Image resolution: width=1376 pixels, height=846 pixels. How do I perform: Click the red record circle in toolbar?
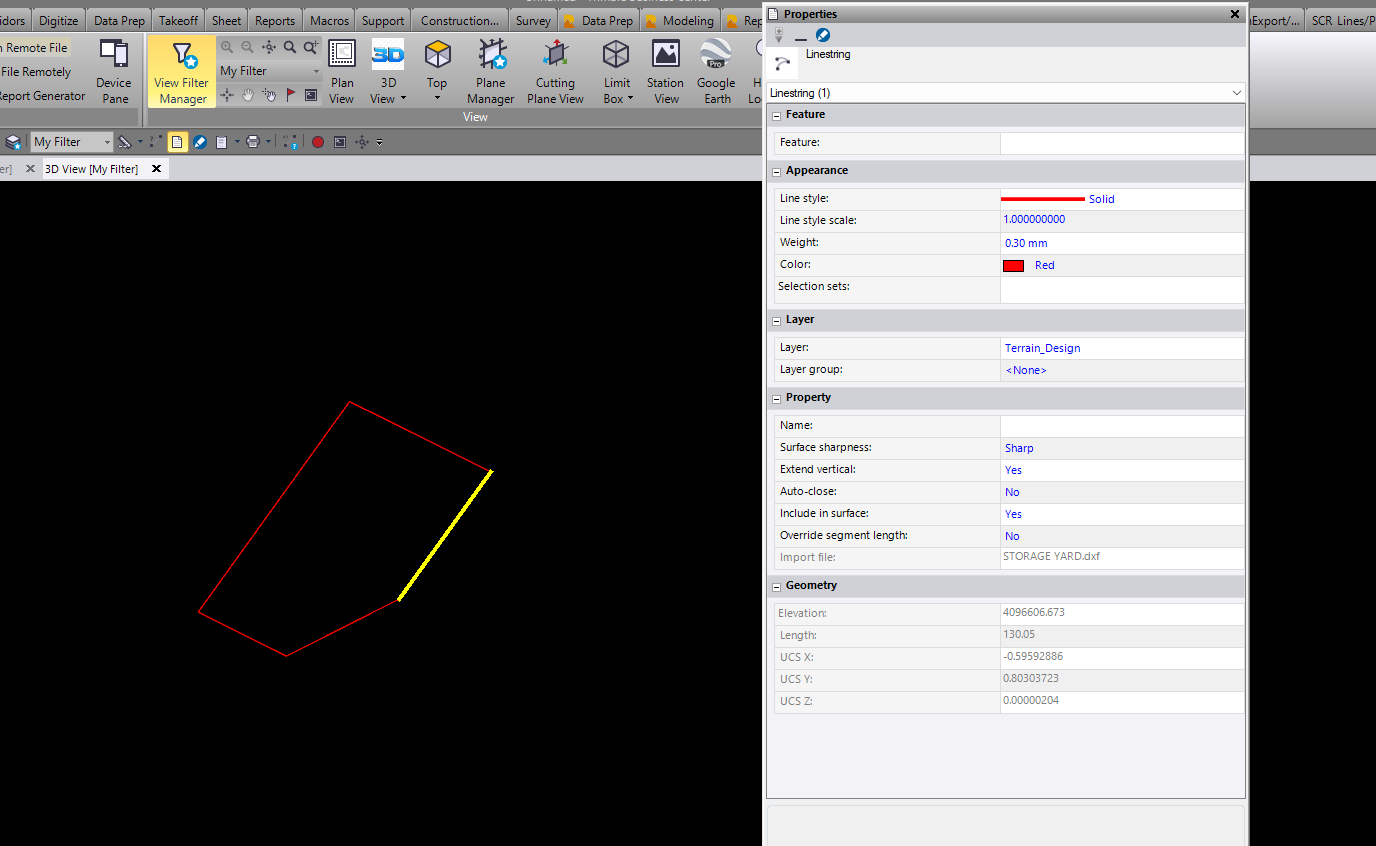click(x=318, y=142)
